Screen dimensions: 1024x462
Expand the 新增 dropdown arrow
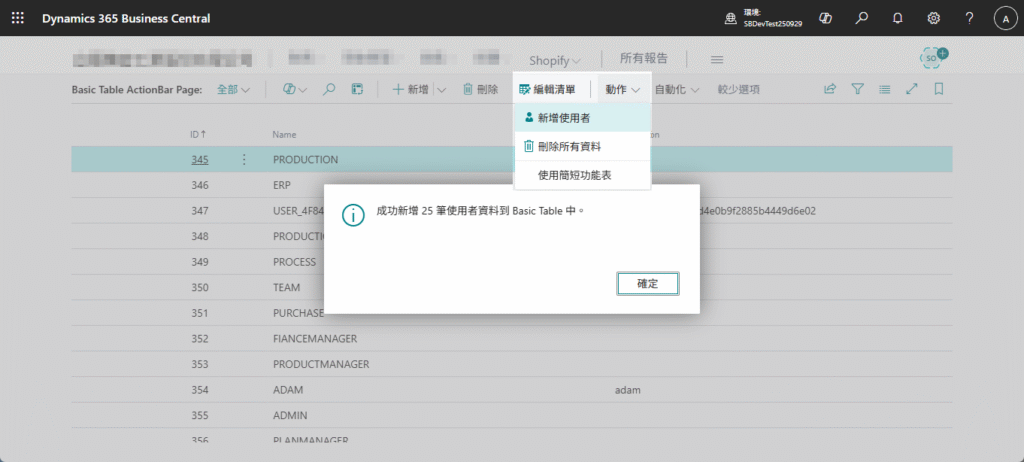[x=441, y=90]
